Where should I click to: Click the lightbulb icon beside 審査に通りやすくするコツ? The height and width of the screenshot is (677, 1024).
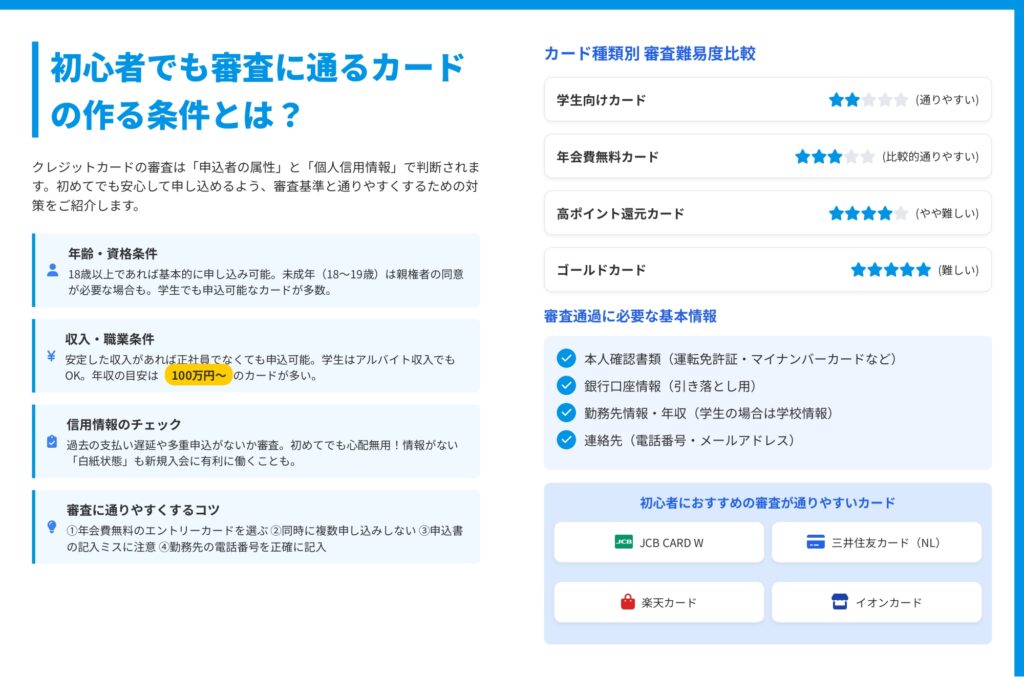(52, 526)
